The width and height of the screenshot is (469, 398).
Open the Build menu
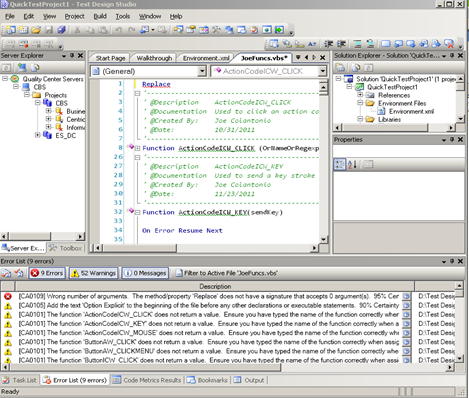tap(100, 16)
